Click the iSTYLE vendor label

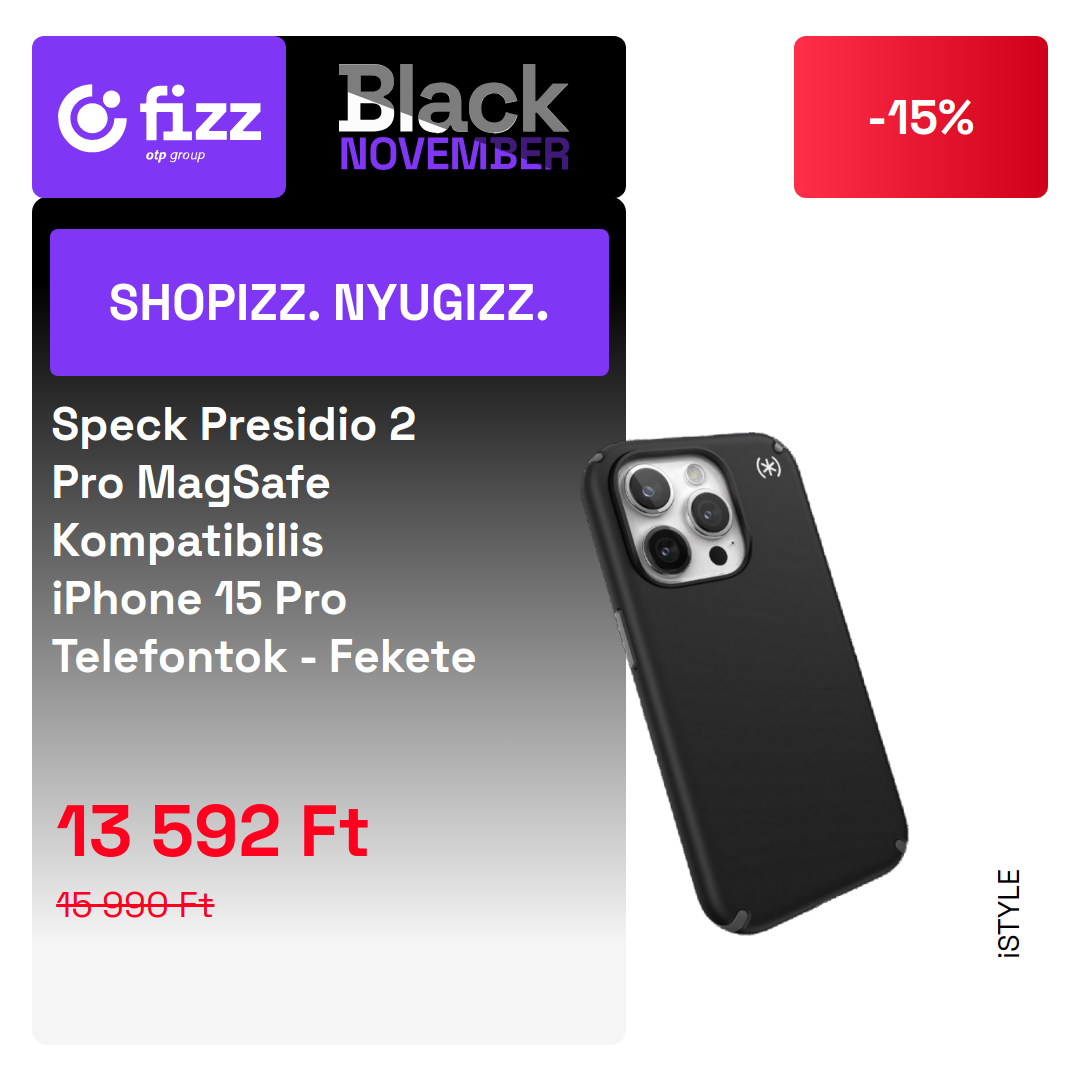tap(1009, 913)
